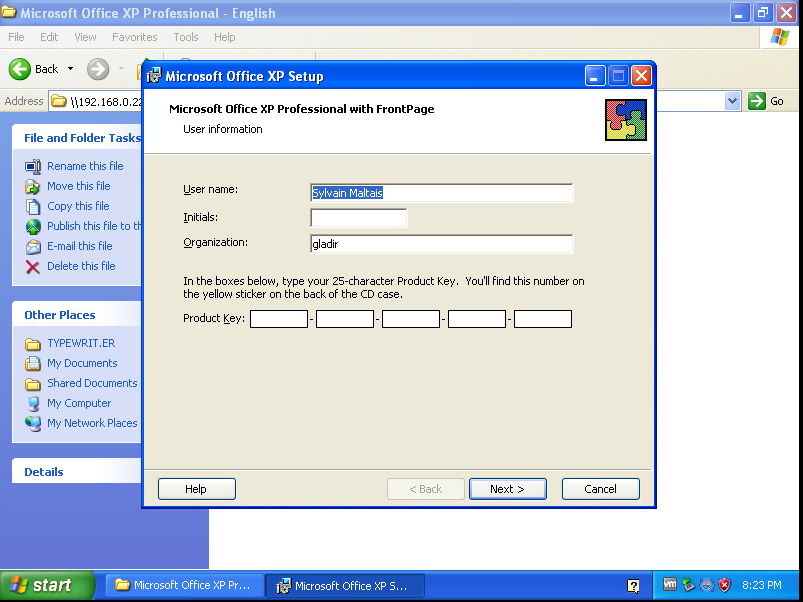Click the Office puzzle logo in Setup
803x602 pixels.
coord(626,120)
